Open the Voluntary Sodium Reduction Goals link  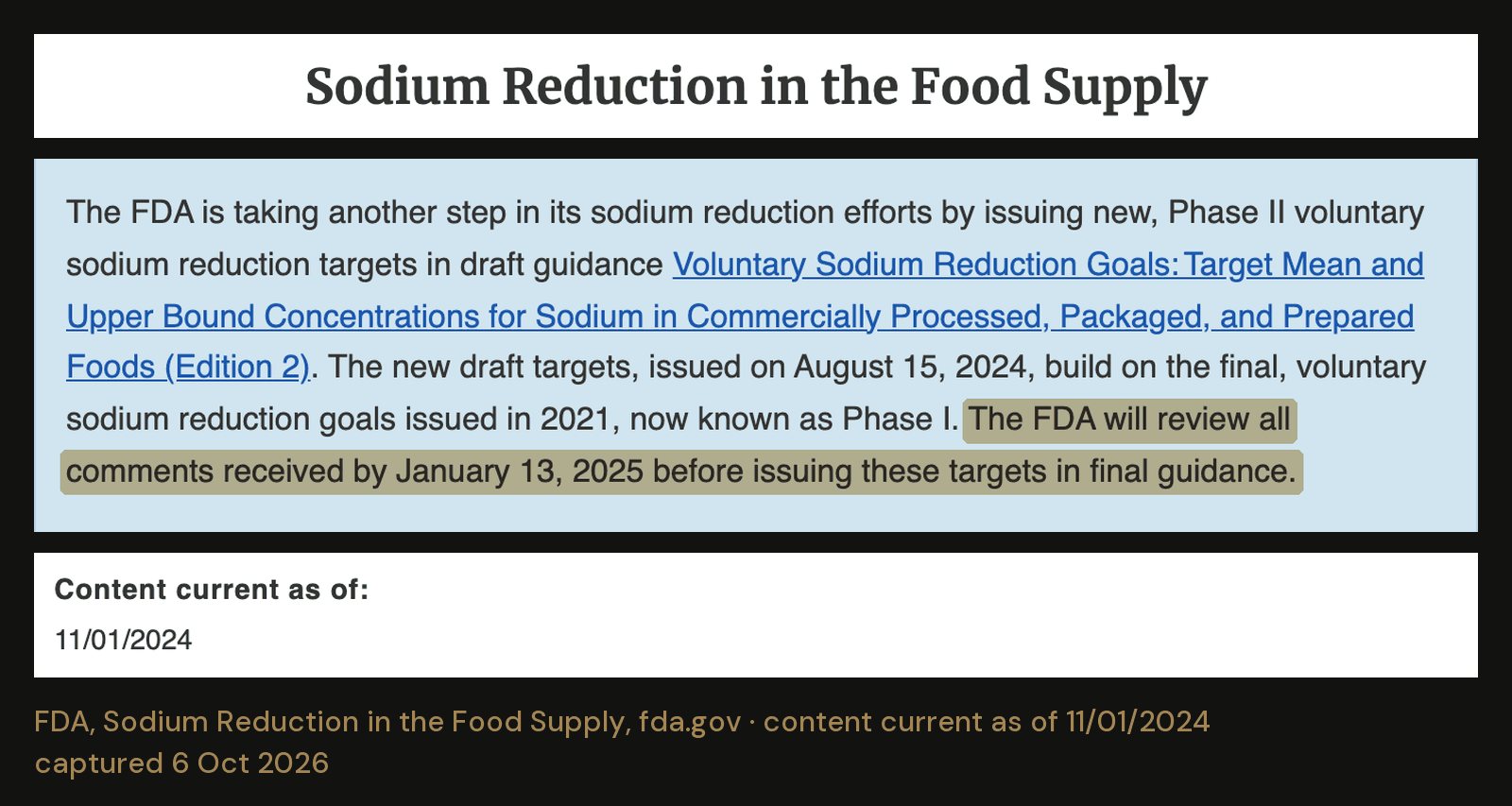click(1048, 265)
